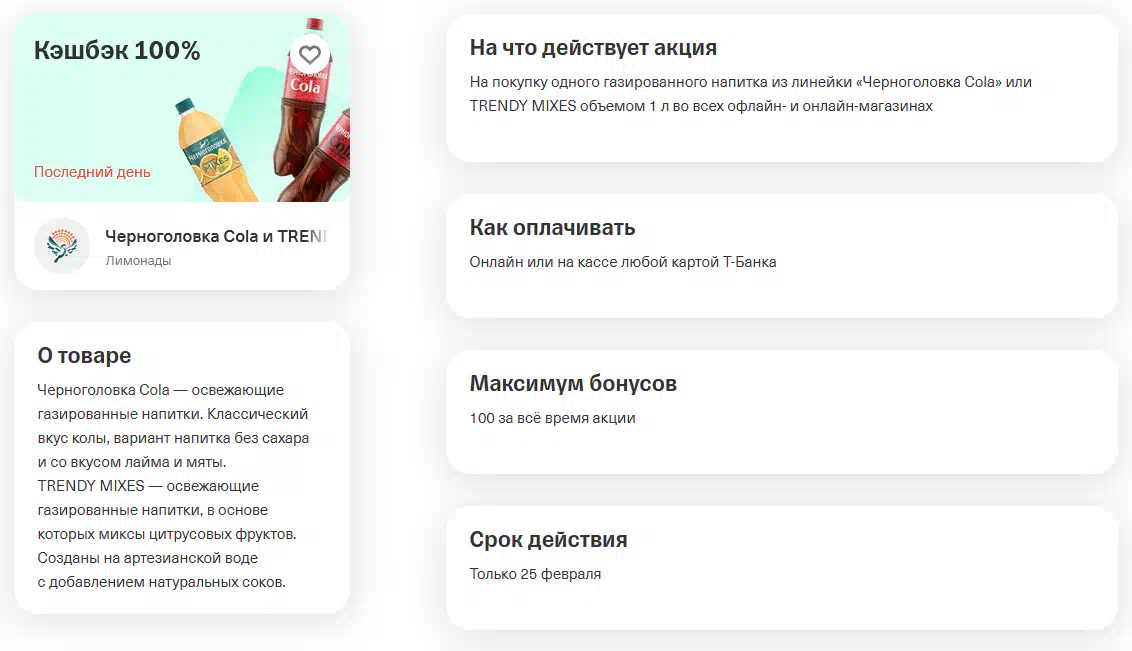Click the partially visible Cola bottle at banner edge
Screen dimensions: 1132x651
pyautogui.click(x=320, y=159)
